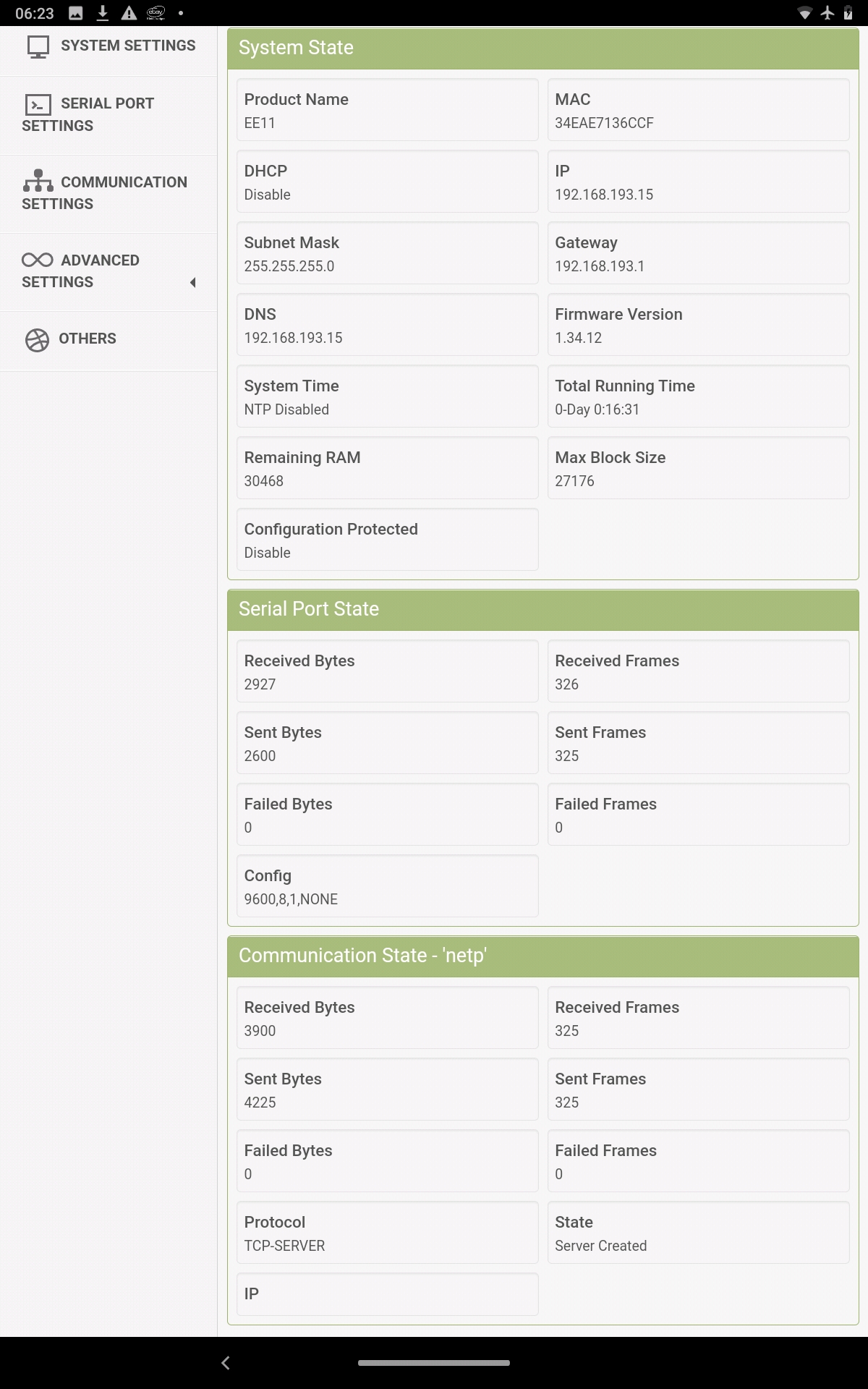Click the Firmware Version field
The width and height of the screenshot is (868, 1389).
tap(698, 325)
